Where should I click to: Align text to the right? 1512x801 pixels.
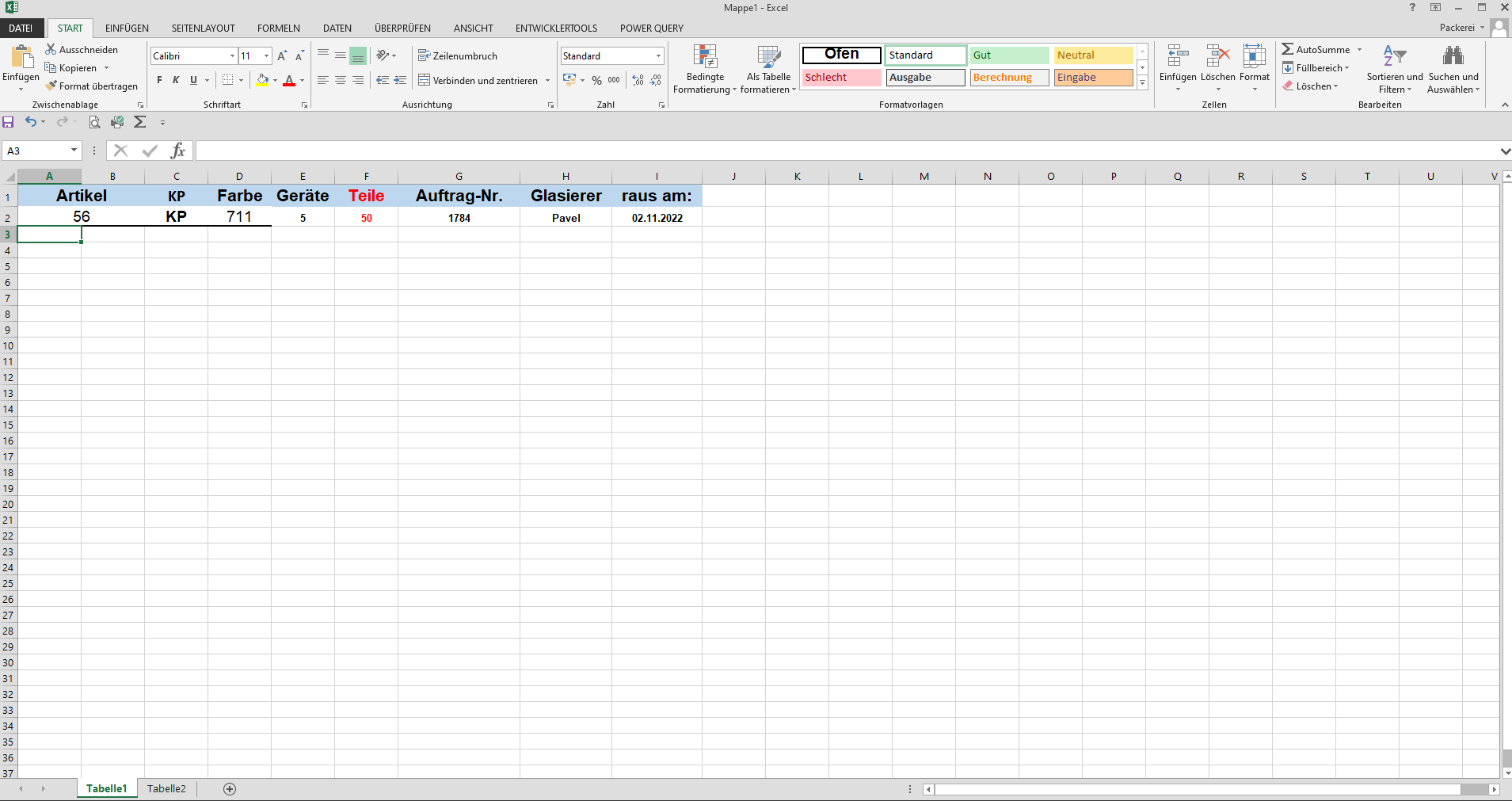coord(358,80)
